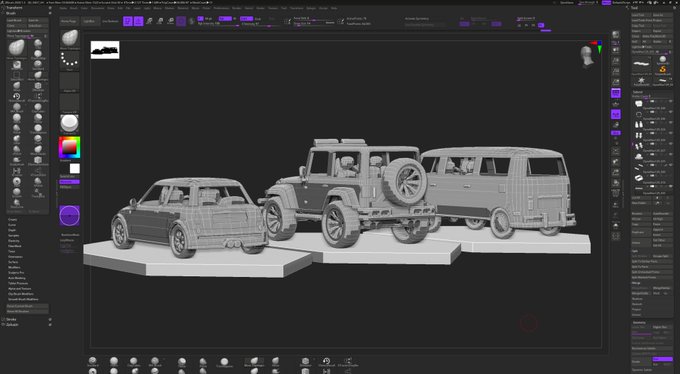Click Load Brush button
Screen dimensions: 680x374
click(x=16, y=20)
